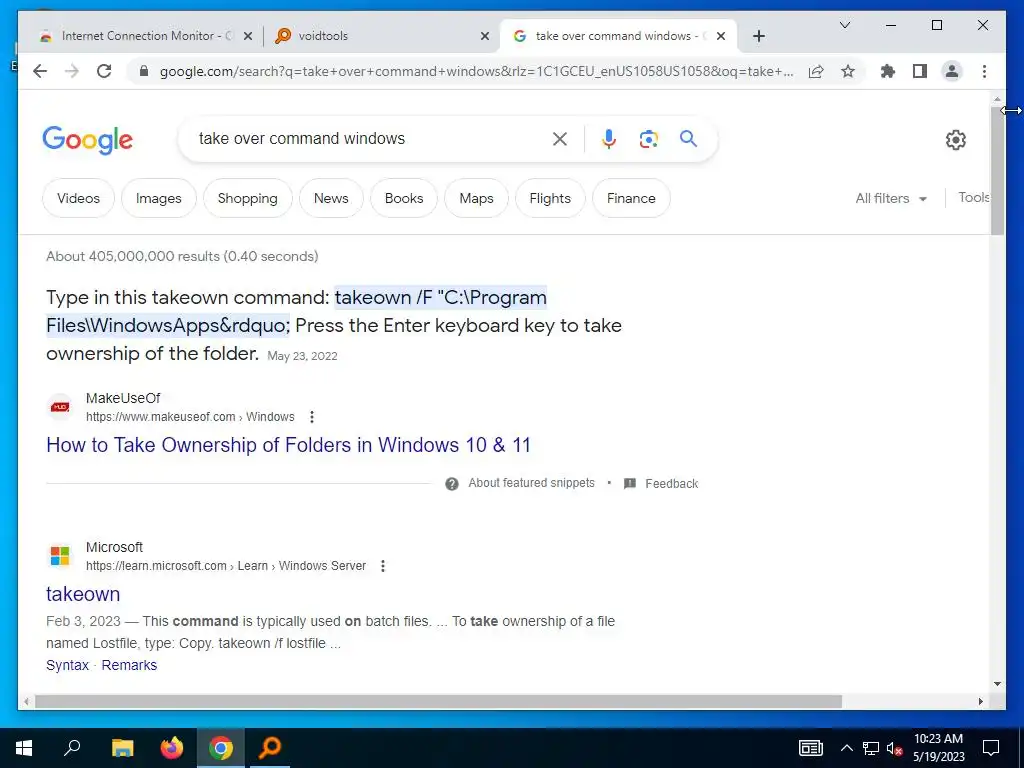Open Everything search app in taskbar

tap(270, 748)
